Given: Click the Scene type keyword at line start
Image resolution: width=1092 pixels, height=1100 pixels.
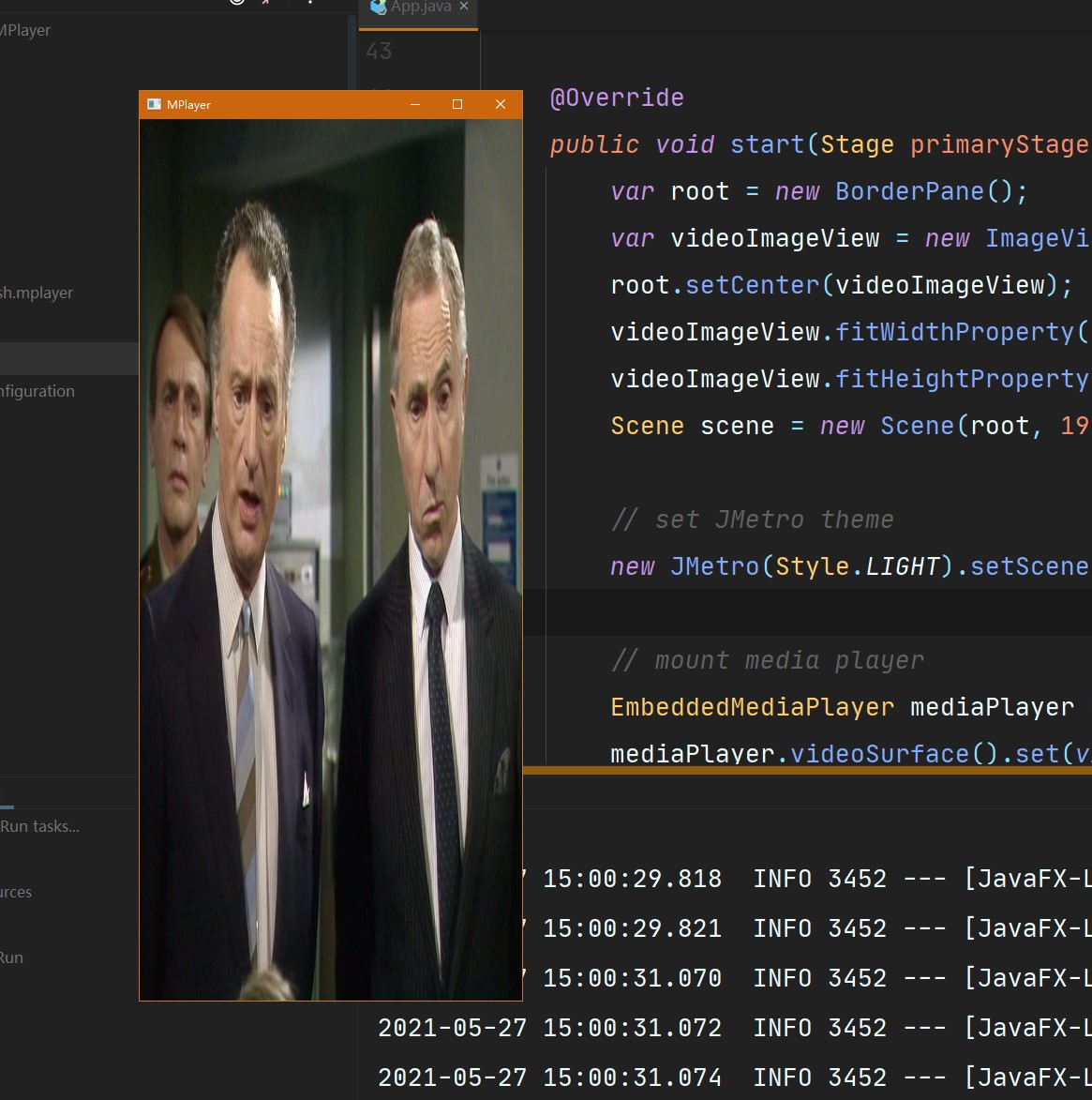Looking at the screenshot, I should [x=648, y=426].
